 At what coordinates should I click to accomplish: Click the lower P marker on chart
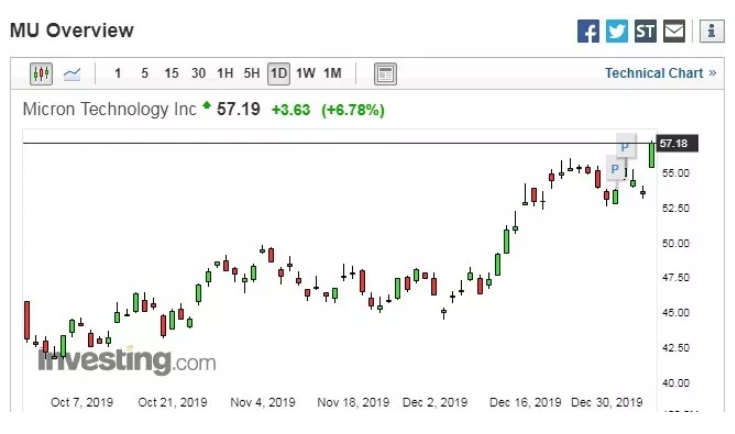tap(615, 169)
